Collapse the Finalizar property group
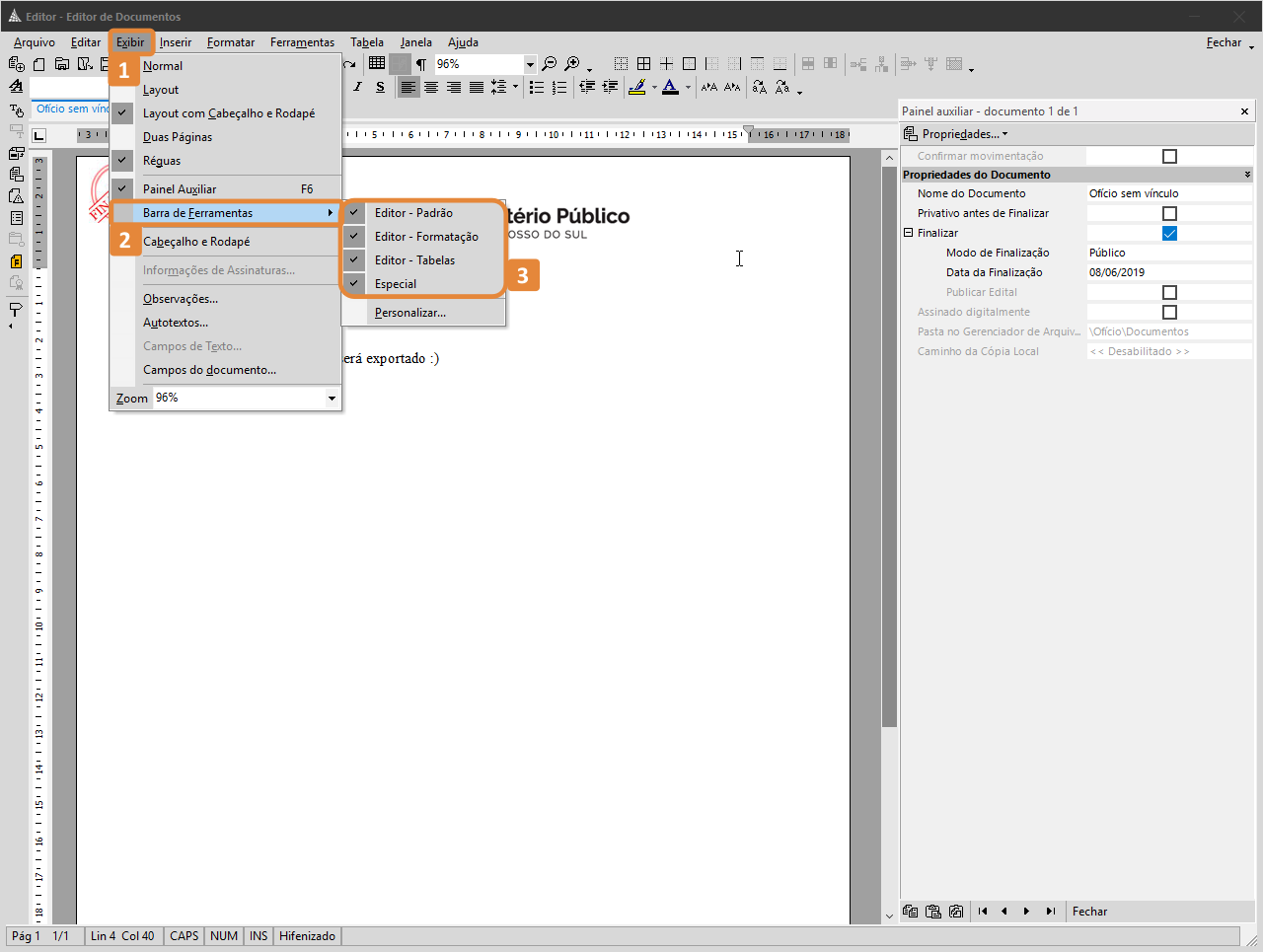Image resolution: width=1263 pixels, height=952 pixels. pyautogui.click(x=908, y=233)
